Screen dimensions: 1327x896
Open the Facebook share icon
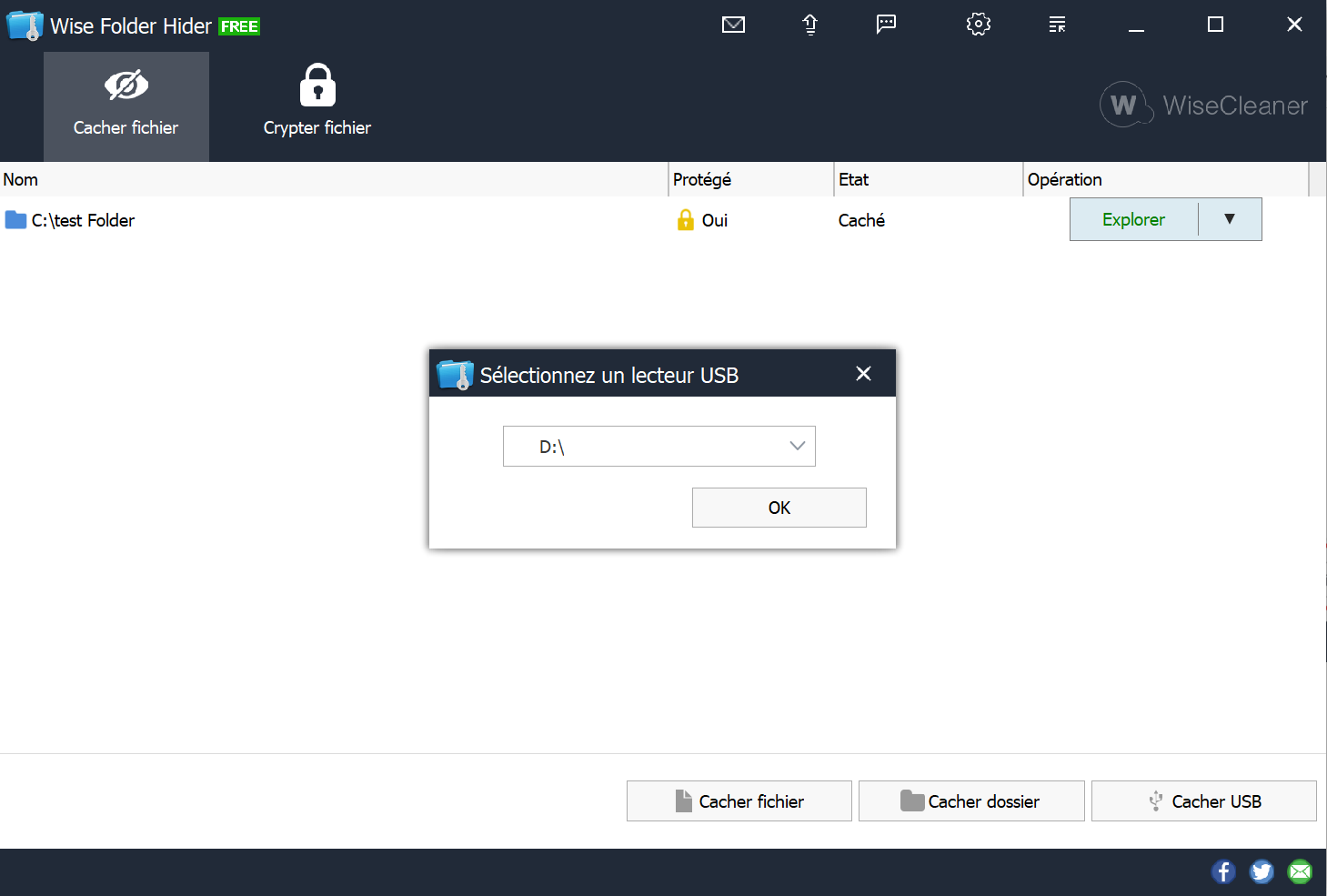click(x=1223, y=872)
